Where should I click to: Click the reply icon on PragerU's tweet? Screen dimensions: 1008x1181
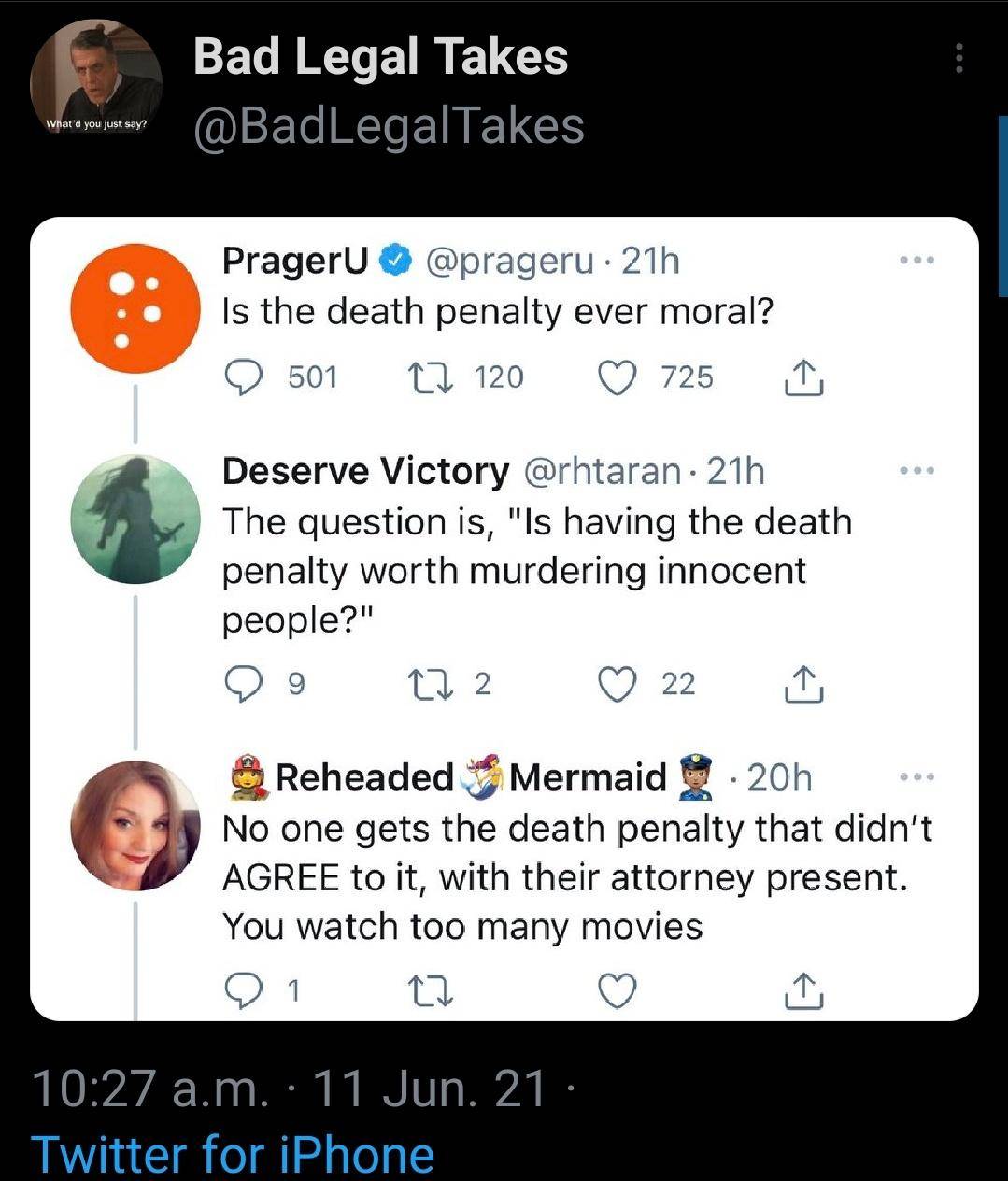click(x=244, y=377)
